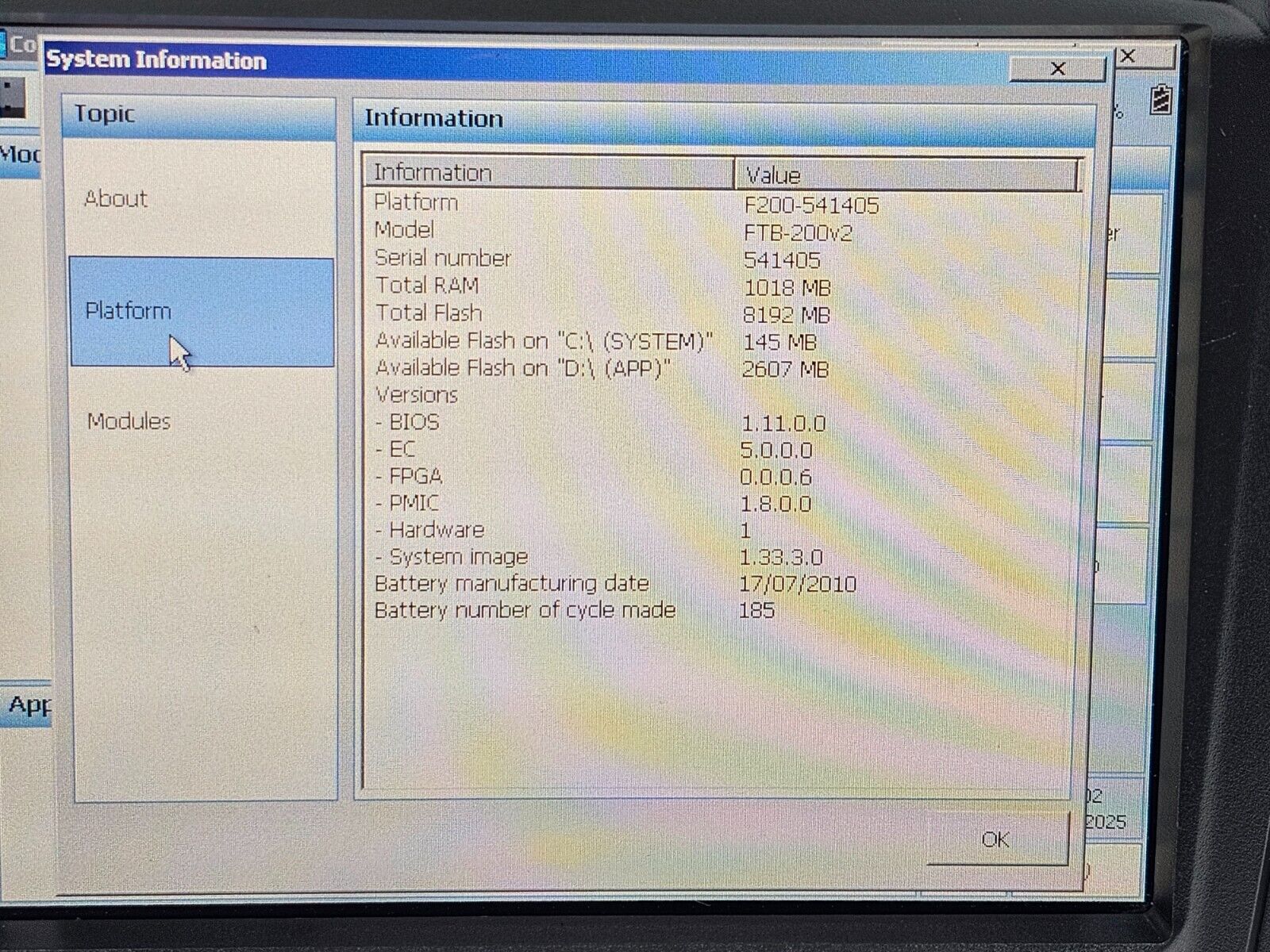This screenshot has width=1270, height=952.
Task: Click the System image version entry
Action: click(x=556, y=556)
